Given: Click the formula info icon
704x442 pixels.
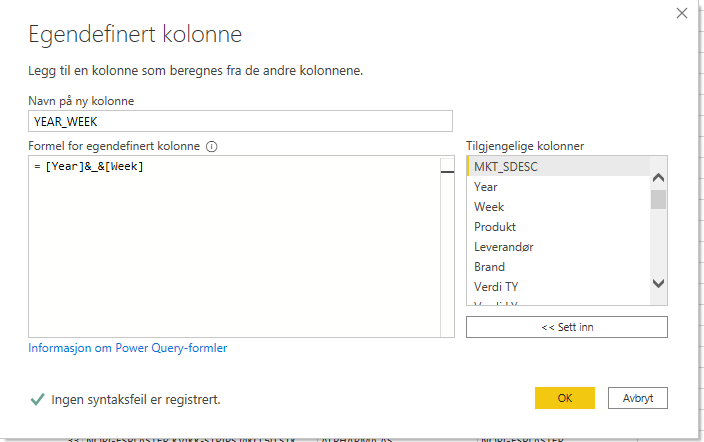Looking at the screenshot, I should (211, 146).
